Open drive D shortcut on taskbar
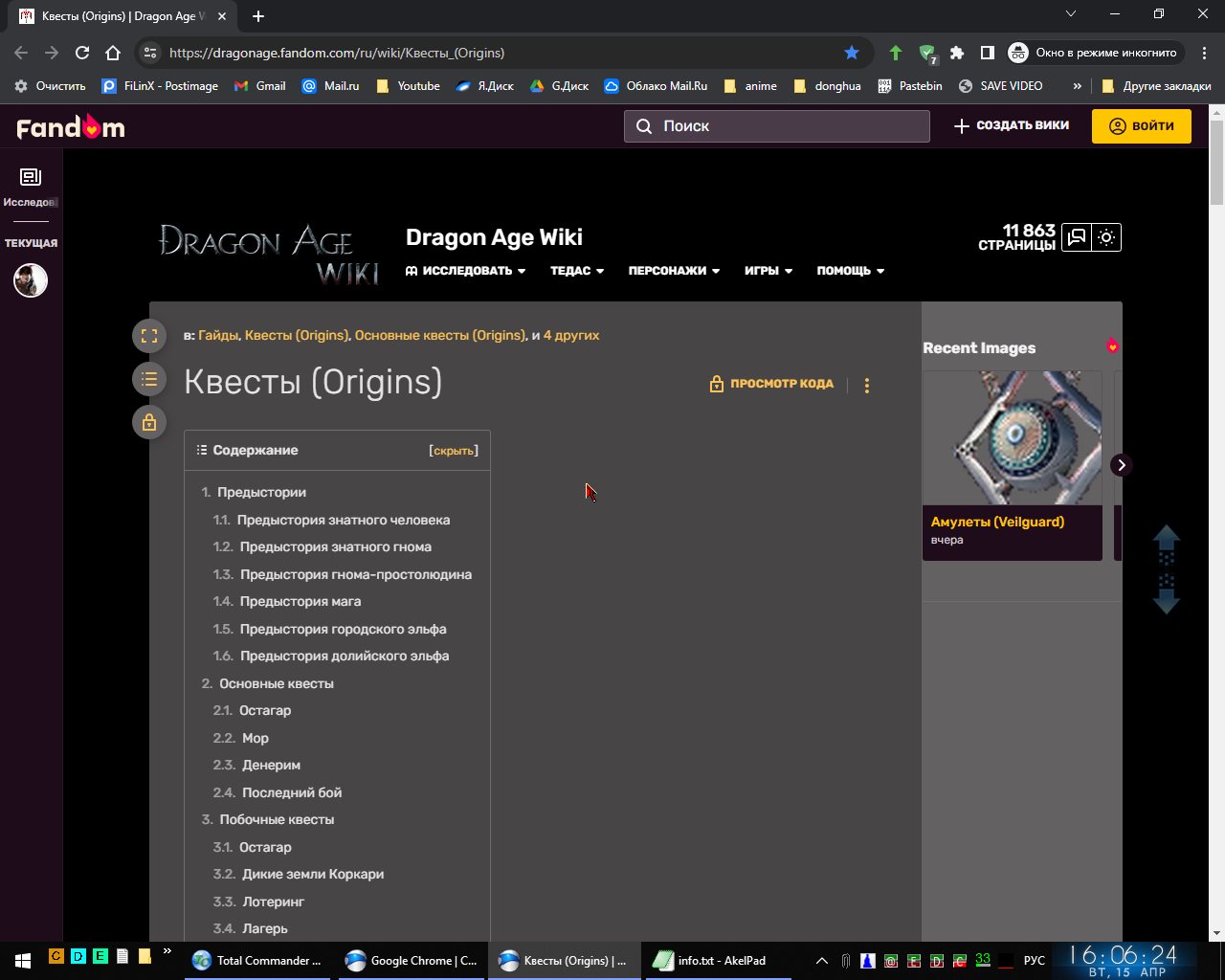 [78, 955]
